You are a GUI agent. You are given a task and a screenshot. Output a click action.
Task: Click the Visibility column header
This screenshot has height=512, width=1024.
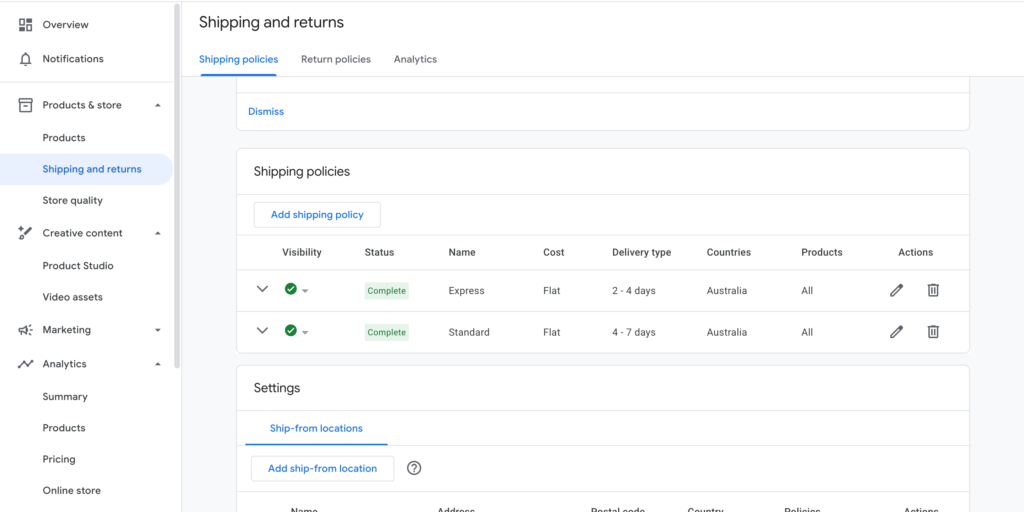click(302, 252)
